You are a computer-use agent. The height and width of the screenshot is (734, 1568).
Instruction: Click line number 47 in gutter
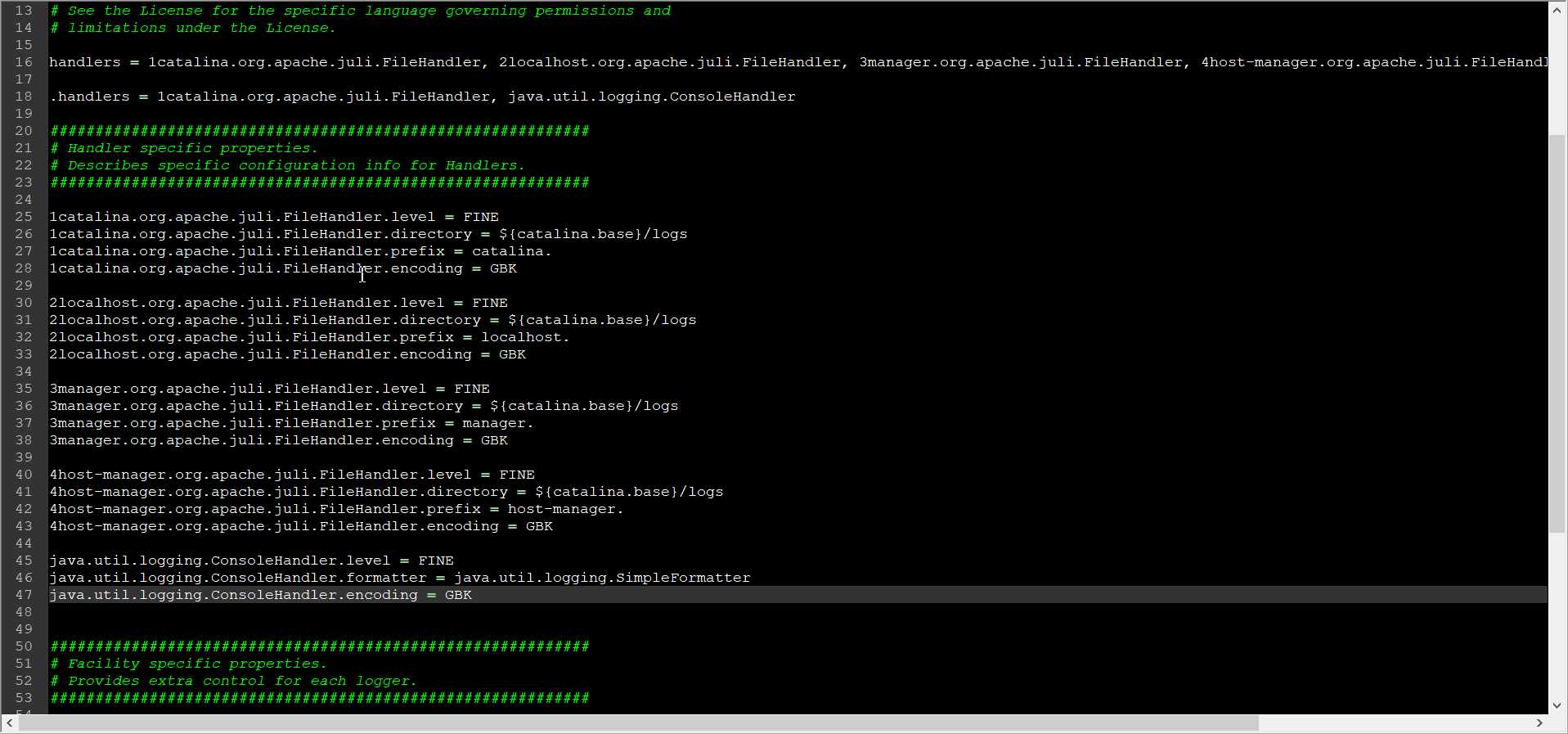(24, 595)
